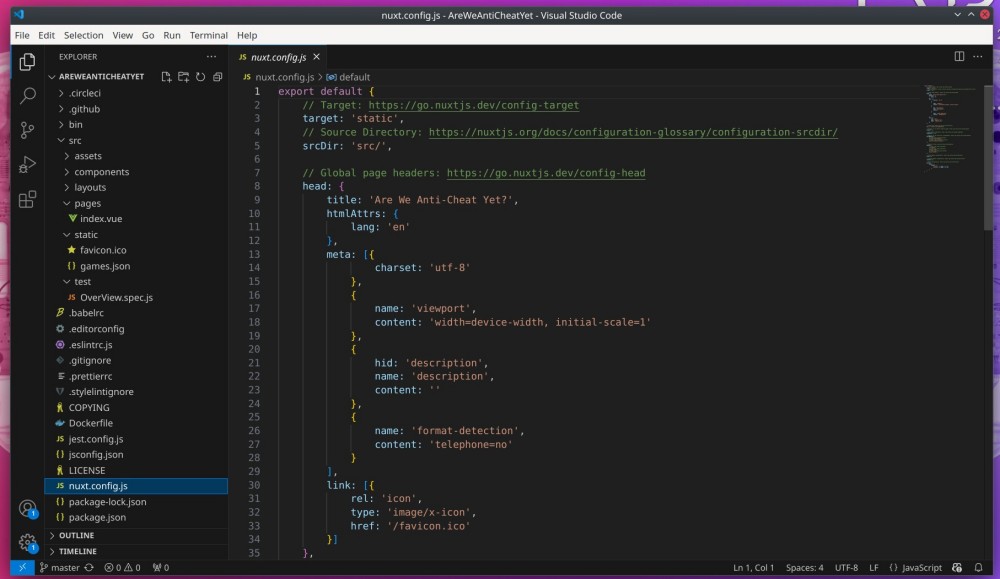1000x579 pixels.
Task: Click the JavaScript language mode indicator
Action: (913, 567)
